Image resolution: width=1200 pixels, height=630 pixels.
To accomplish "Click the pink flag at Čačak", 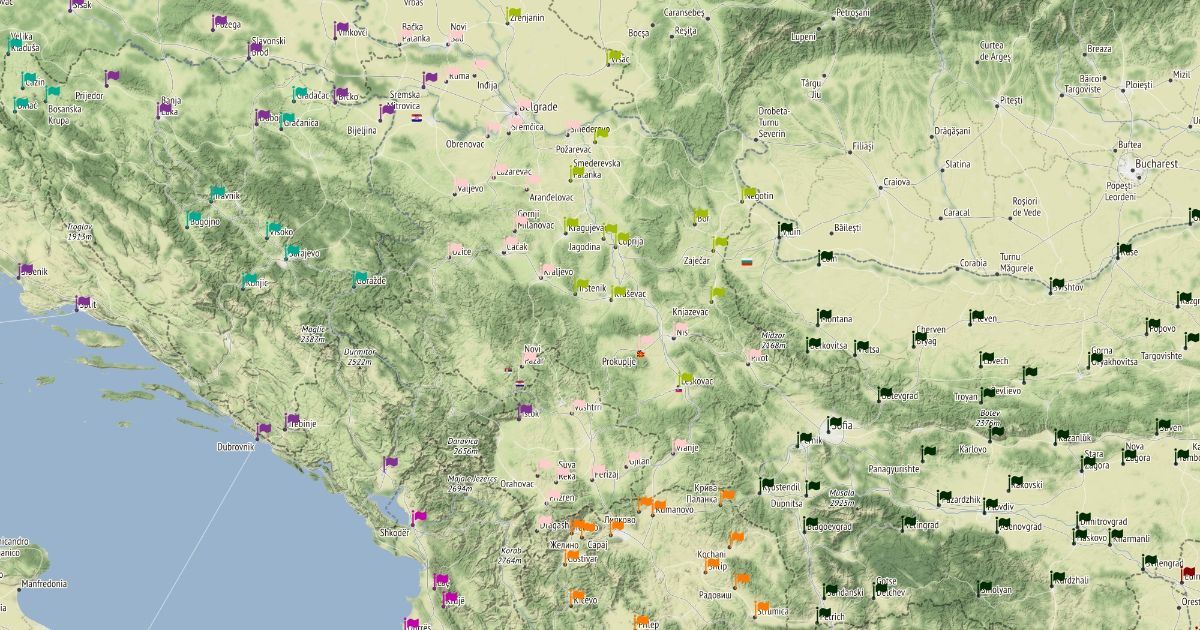I will (513, 244).
